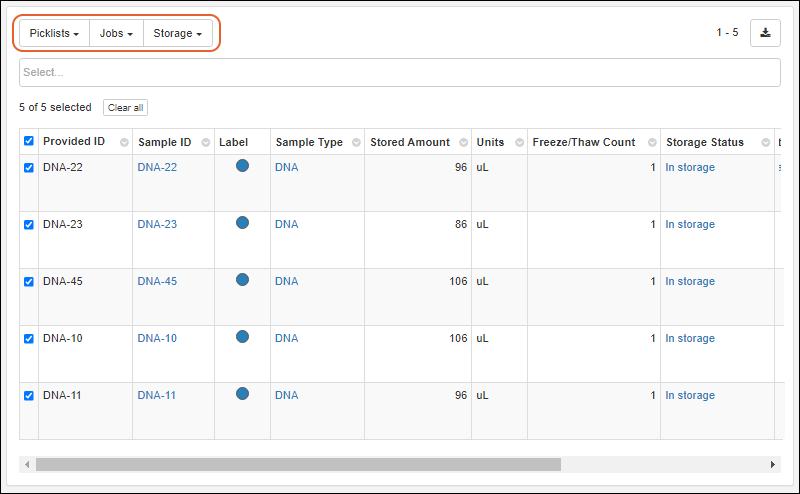Open the Picklists dropdown menu
The width and height of the screenshot is (800, 494).
[54, 34]
